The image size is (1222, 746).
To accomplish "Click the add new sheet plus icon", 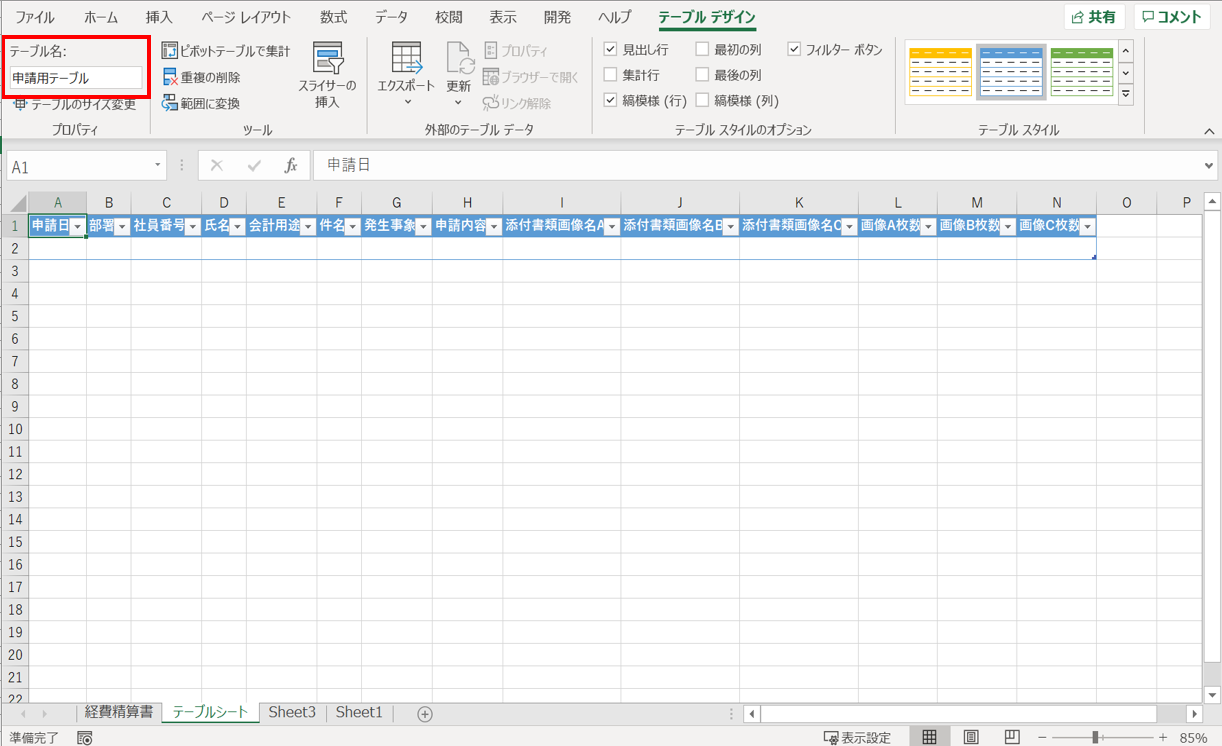I will (425, 713).
